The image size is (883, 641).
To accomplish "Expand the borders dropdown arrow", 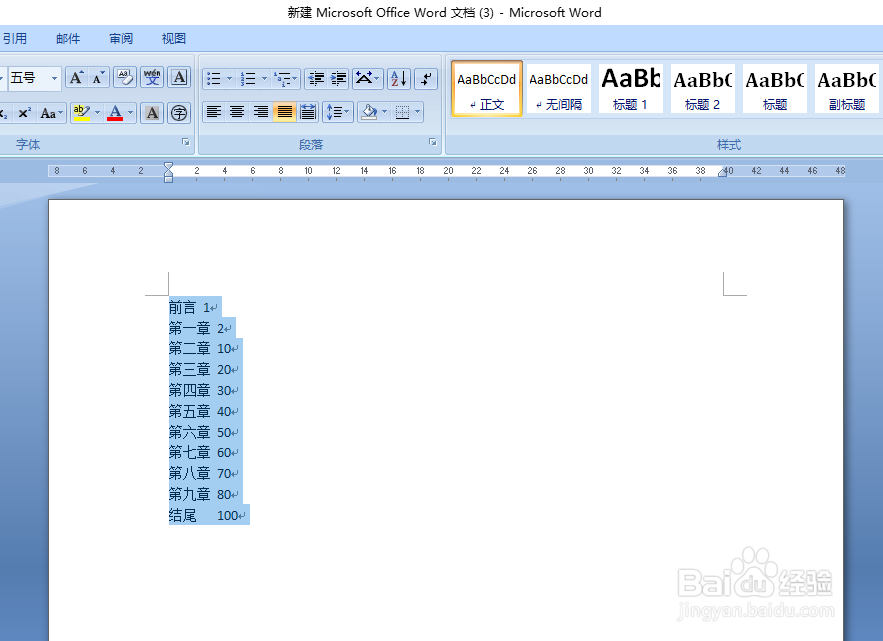I will tap(417, 112).
